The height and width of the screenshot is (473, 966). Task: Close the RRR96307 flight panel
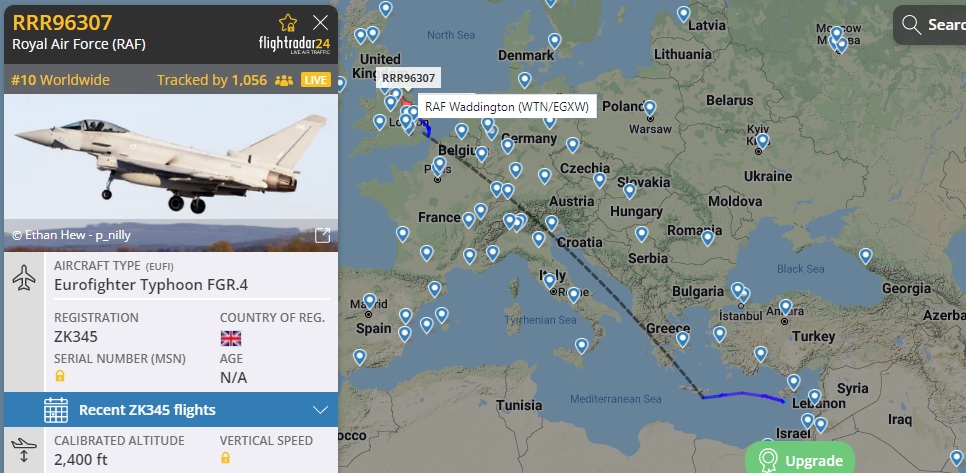coord(320,23)
